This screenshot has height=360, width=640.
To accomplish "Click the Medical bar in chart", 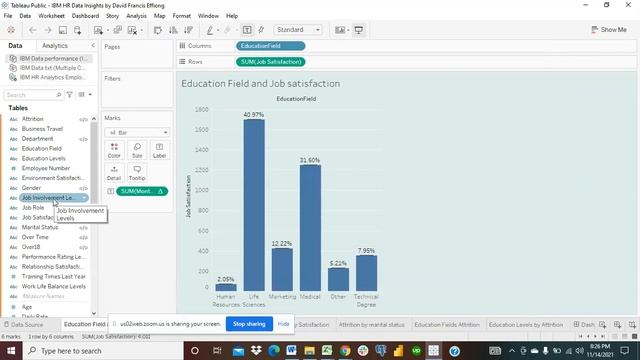I will pos(310,228).
